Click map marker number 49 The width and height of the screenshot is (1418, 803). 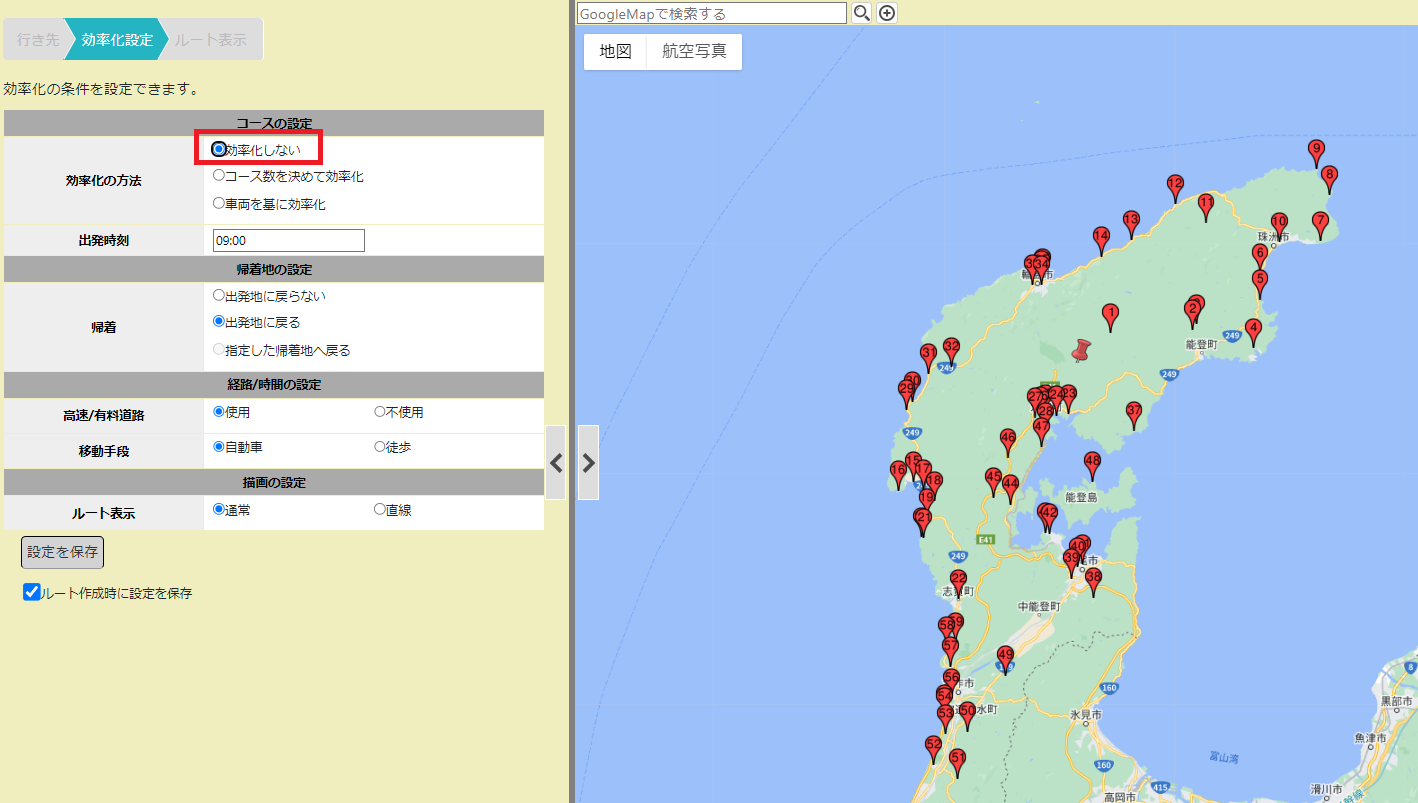(1005, 657)
